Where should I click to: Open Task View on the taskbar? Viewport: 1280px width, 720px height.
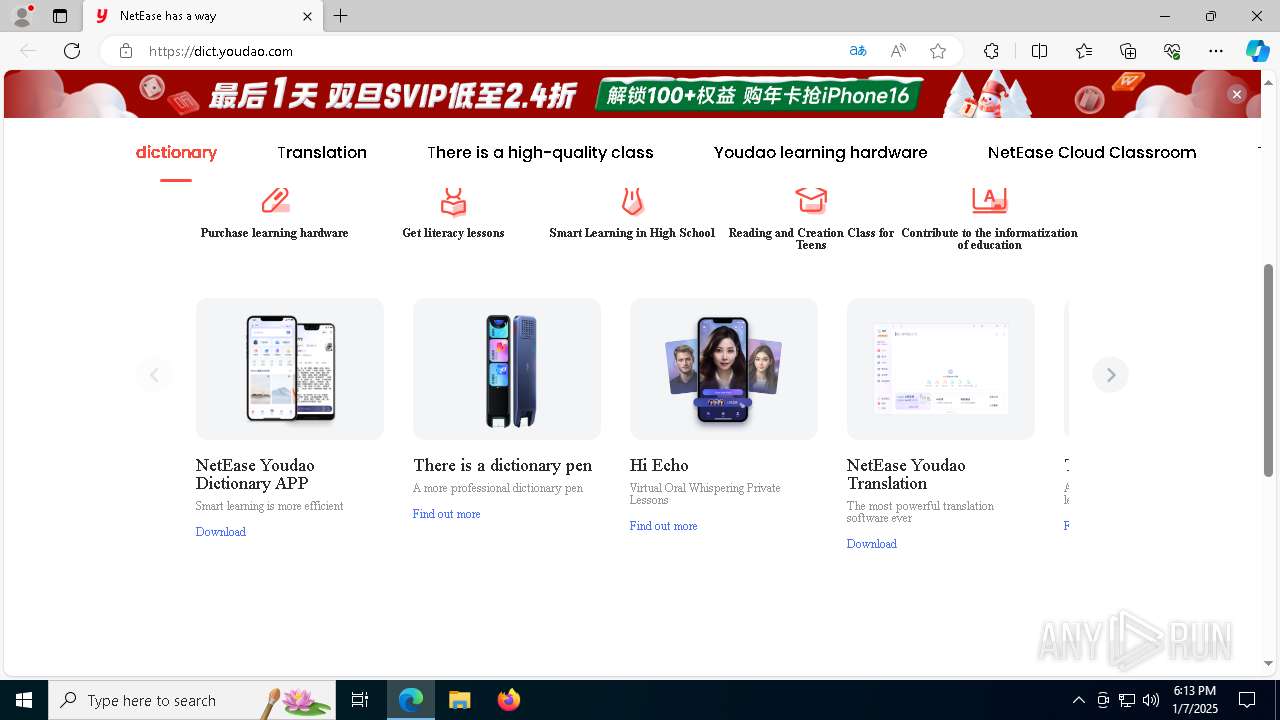point(360,700)
